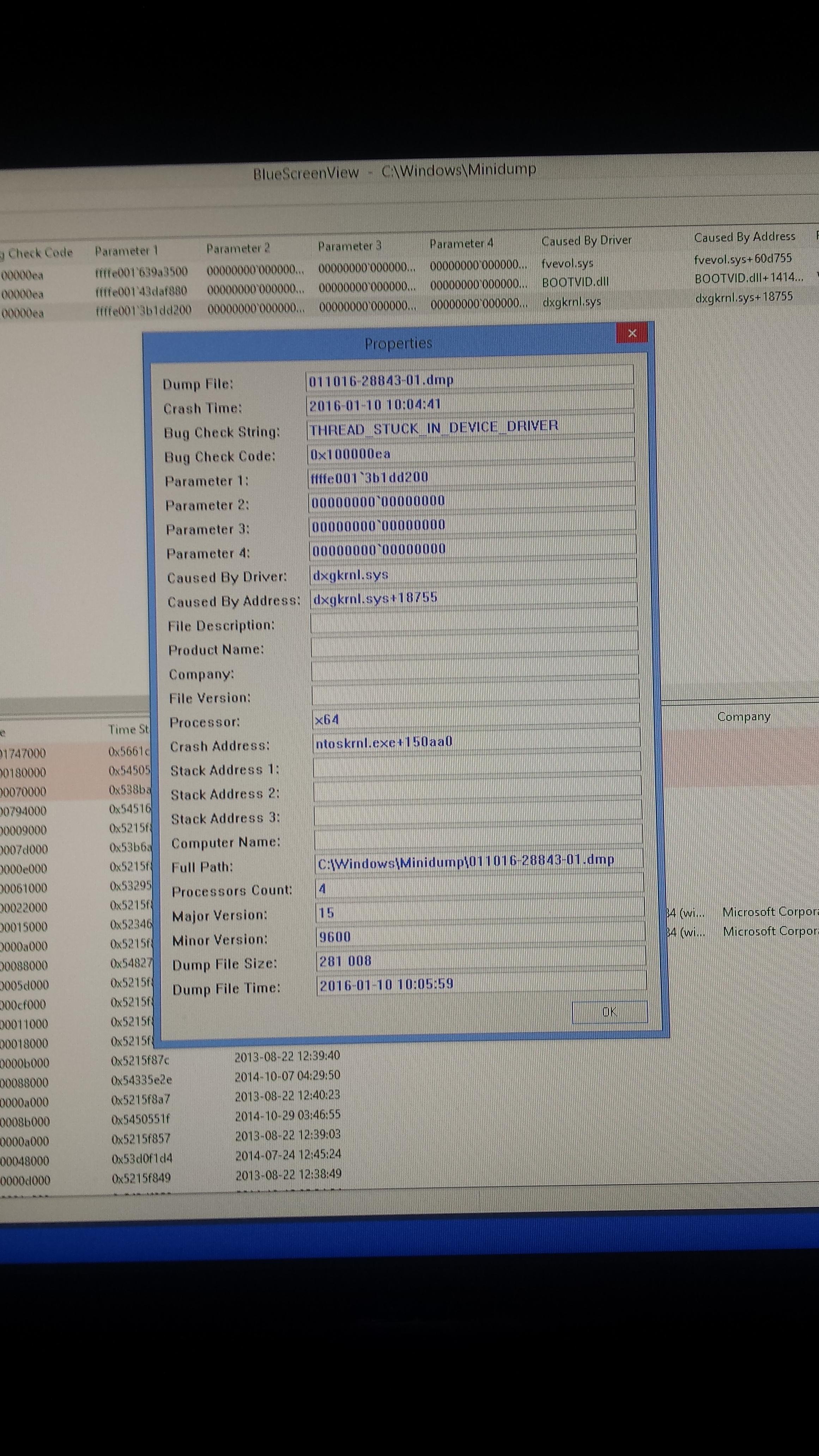Click fvevol.sys+60d755 address cell
Screen dimensions: 819x1456
click(x=743, y=258)
